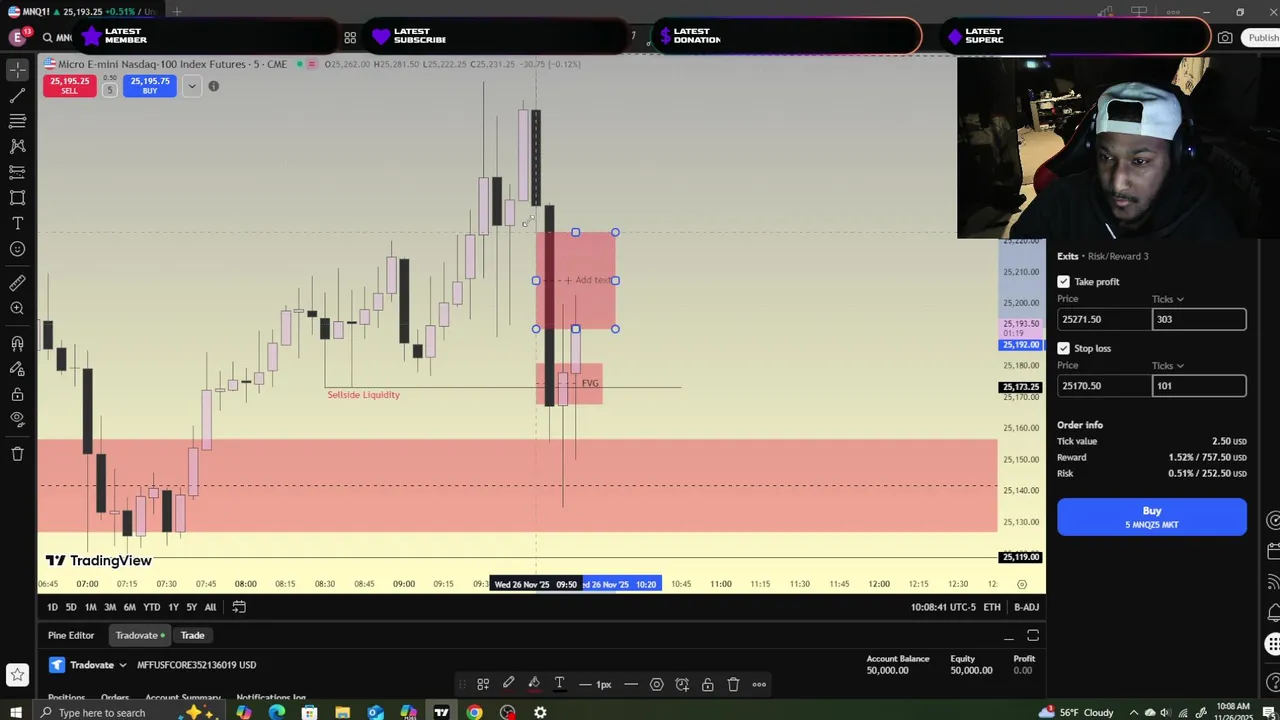
Task: Select the zoom in tool
Action: (x=17, y=309)
